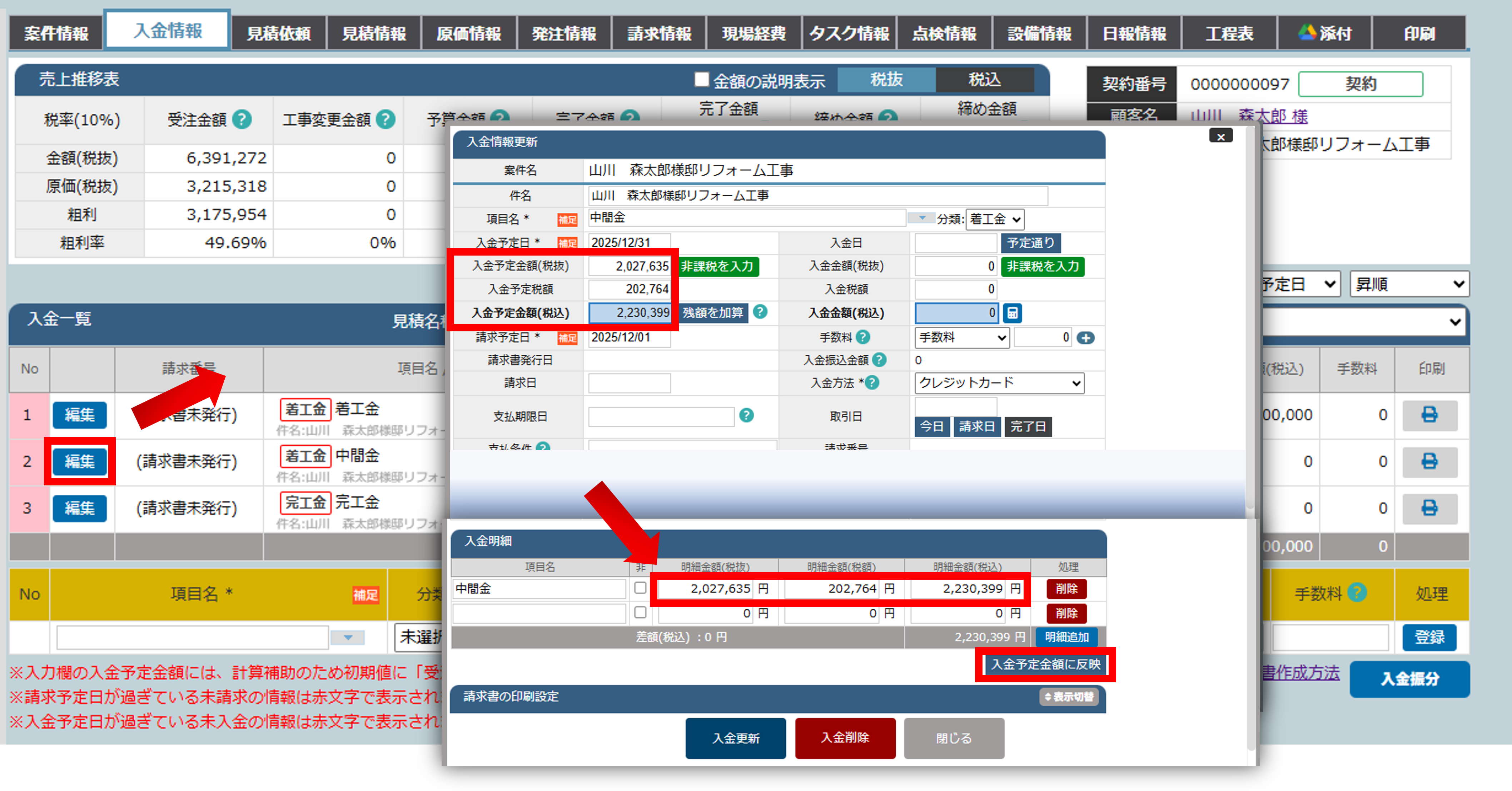The height and width of the screenshot is (791, 1512).
Task: Click plus icon beside 手数料 amount
Action: 1086,338
